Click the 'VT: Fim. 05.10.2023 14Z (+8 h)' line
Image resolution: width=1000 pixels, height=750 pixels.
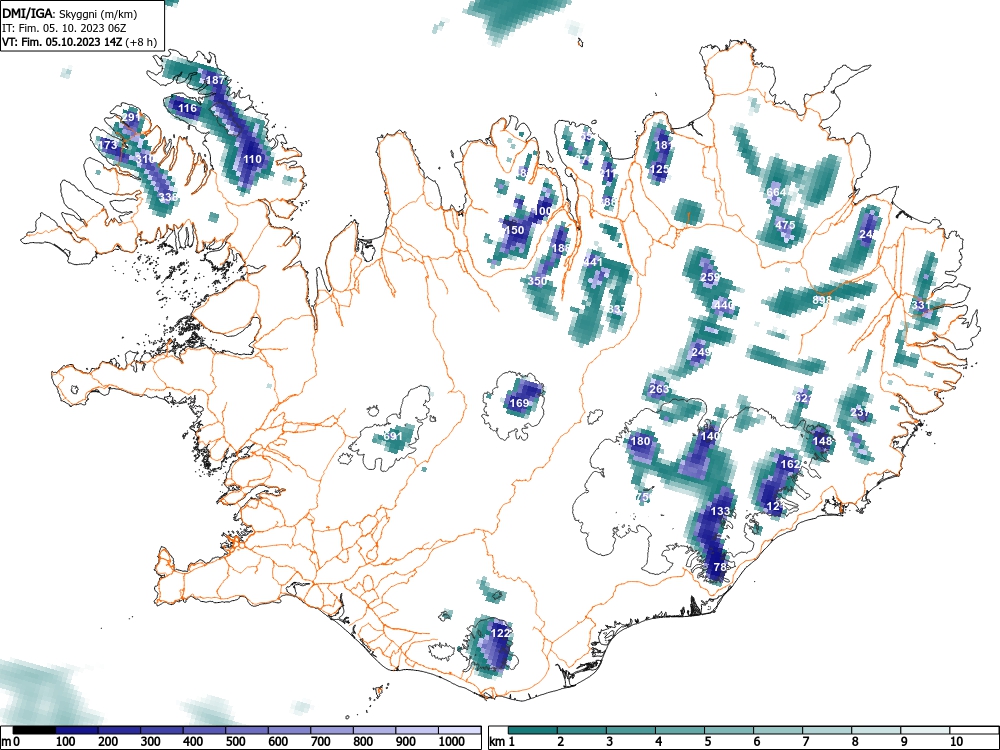79,42
